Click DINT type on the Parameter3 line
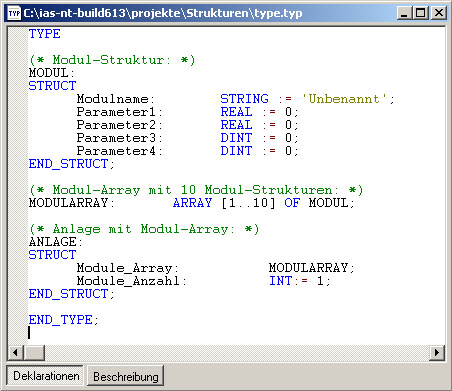Screen dimensions: 452x391 coord(236,138)
